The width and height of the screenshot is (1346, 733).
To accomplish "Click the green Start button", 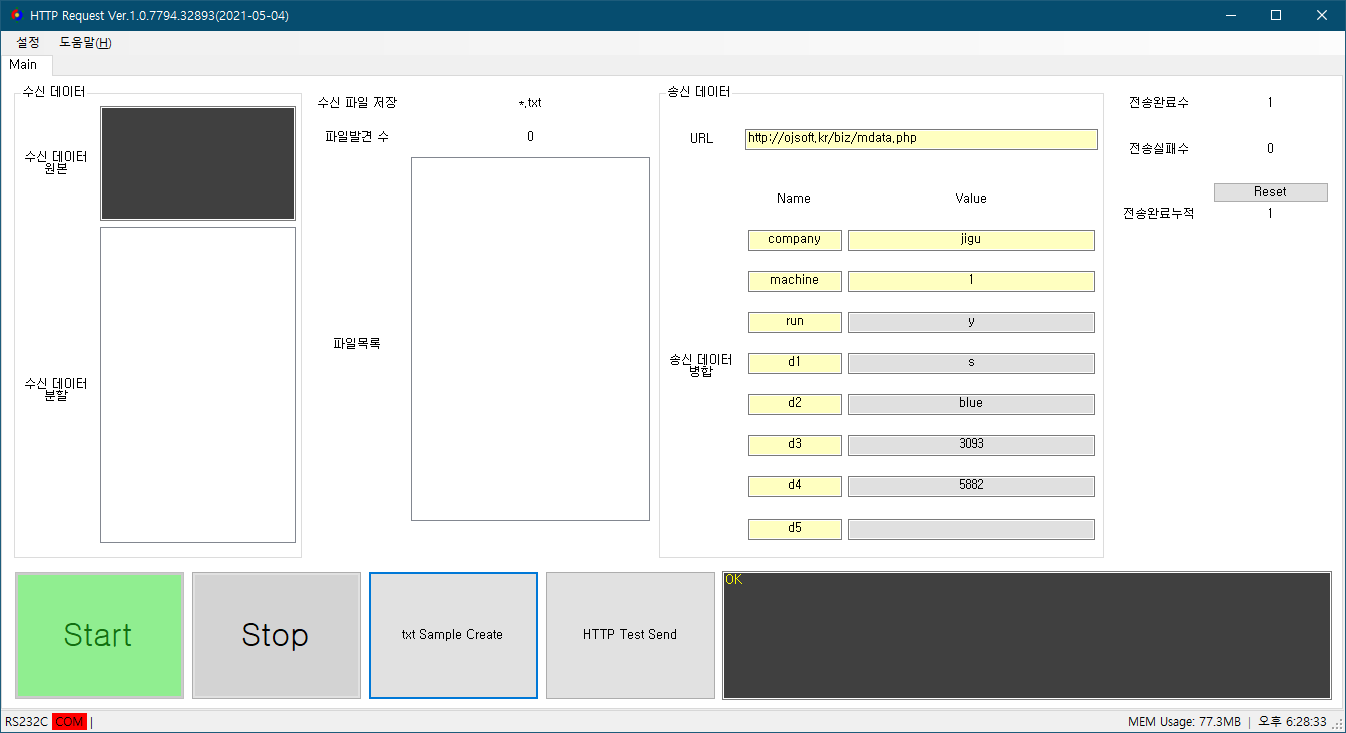I will point(99,635).
